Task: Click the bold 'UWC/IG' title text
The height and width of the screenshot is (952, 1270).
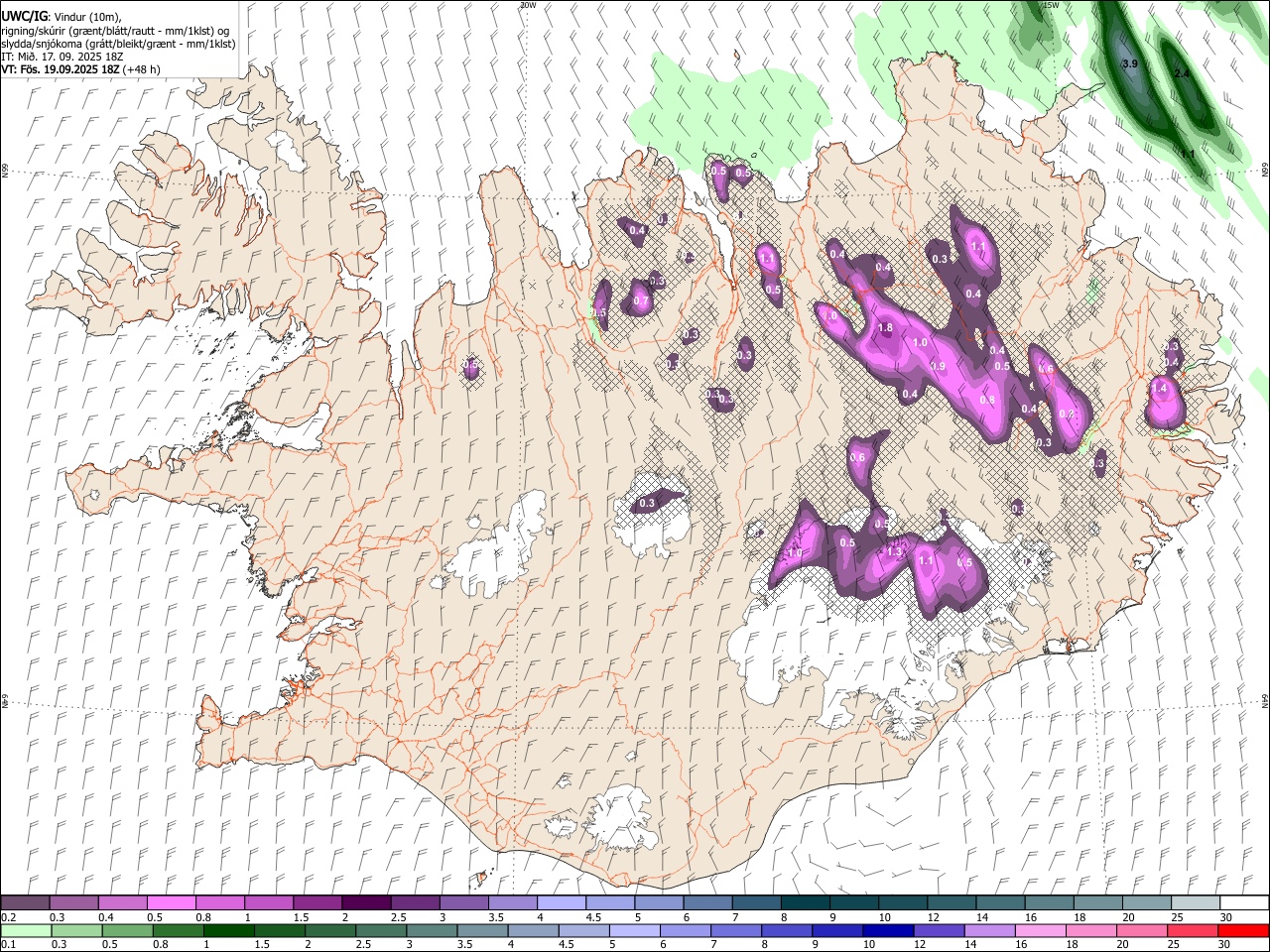Action: click(24, 17)
